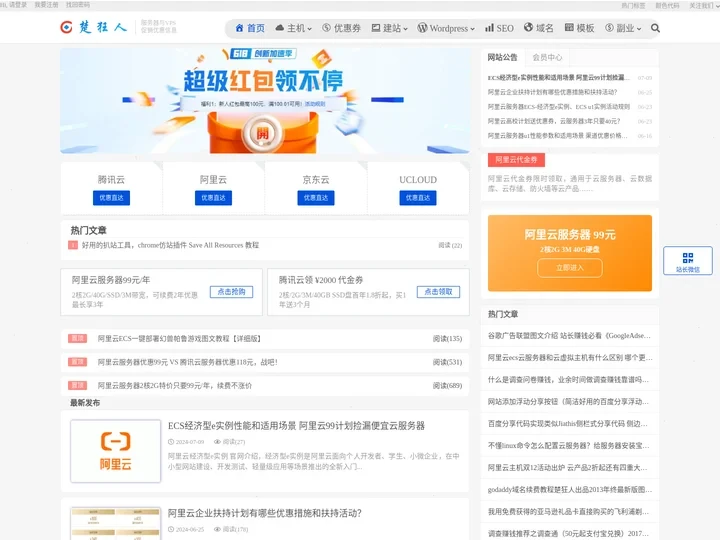Click 立即进入 on the orange 阿里云服务器 99元 card
Screen dimensions: 720x540
coord(569,268)
